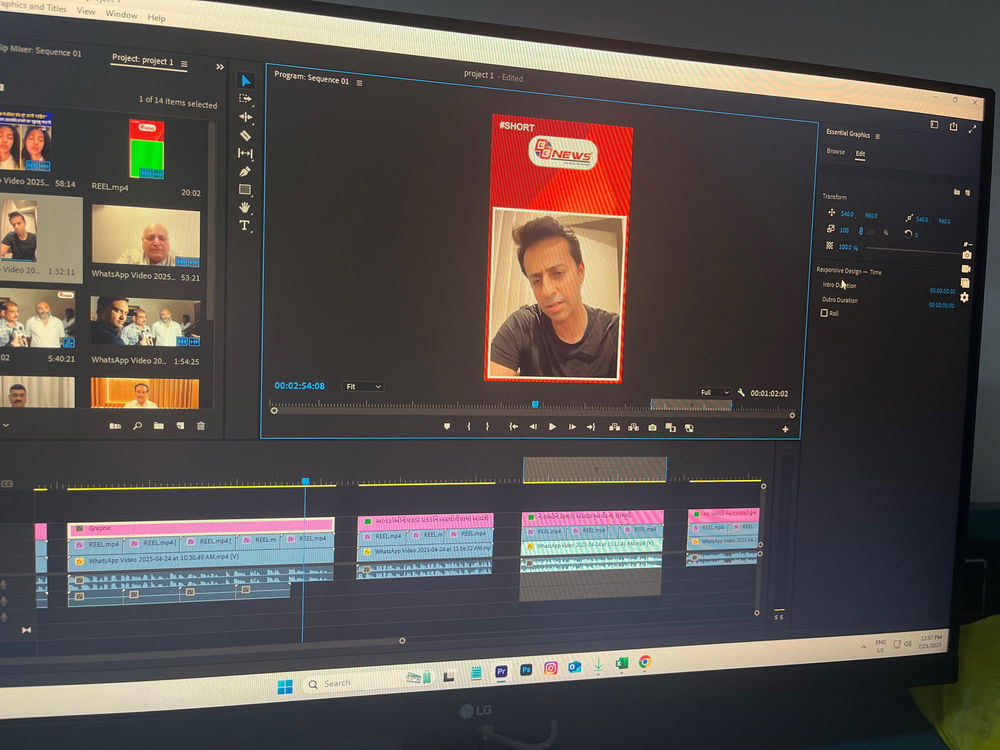Open Project: project 1 panel menu
Viewport: 1000px width, 750px height.
point(184,64)
